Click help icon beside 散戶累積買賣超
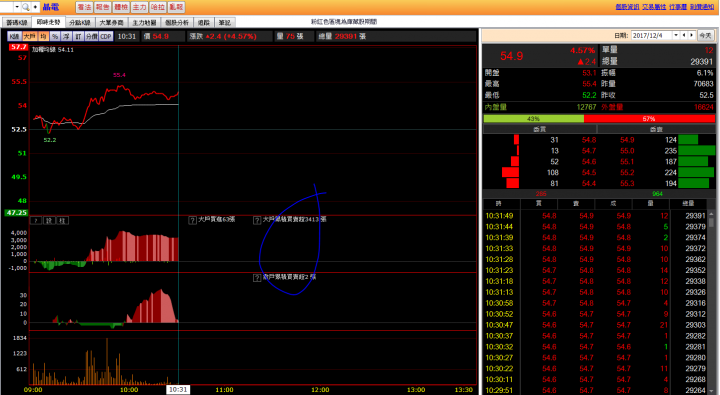The width and height of the screenshot is (720, 395). [257, 278]
